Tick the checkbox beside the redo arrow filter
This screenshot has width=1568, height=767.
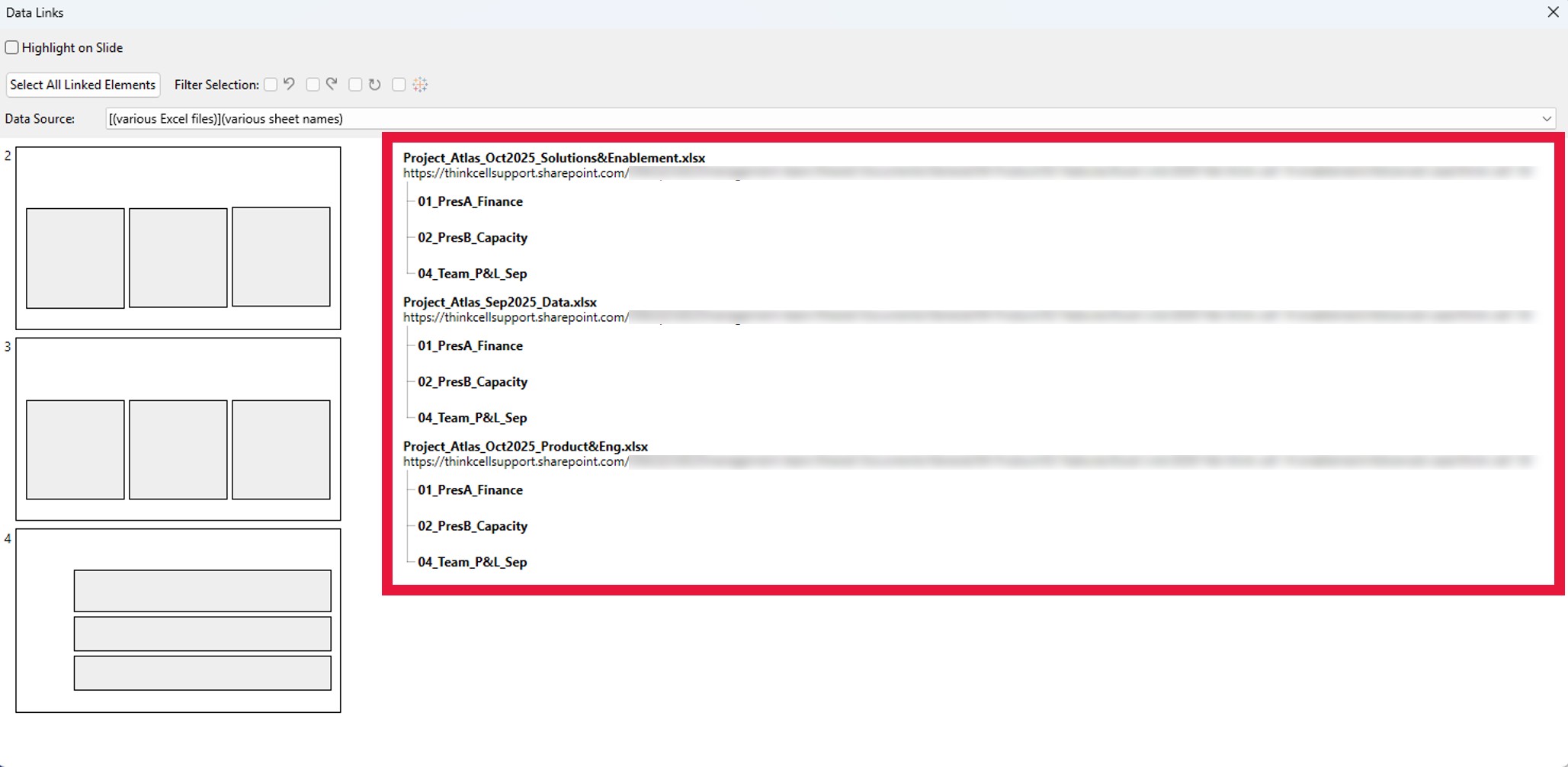coord(313,85)
